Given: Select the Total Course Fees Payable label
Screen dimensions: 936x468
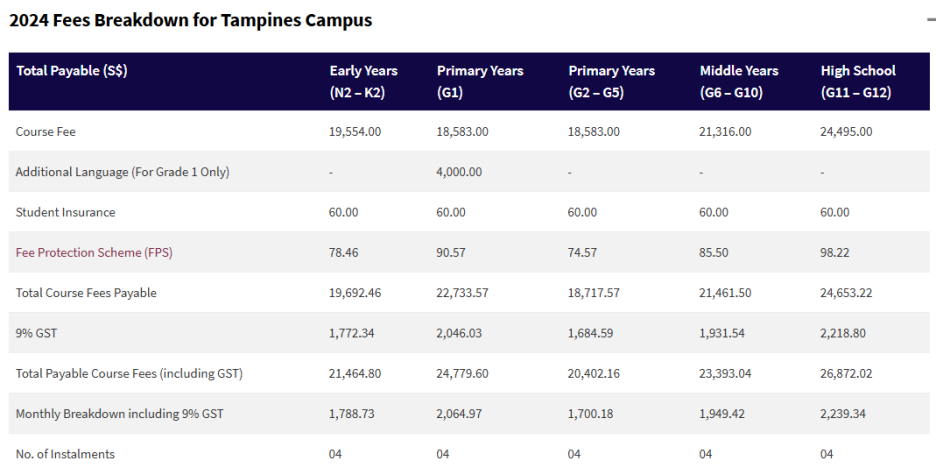Looking at the screenshot, I should (86, 294).
